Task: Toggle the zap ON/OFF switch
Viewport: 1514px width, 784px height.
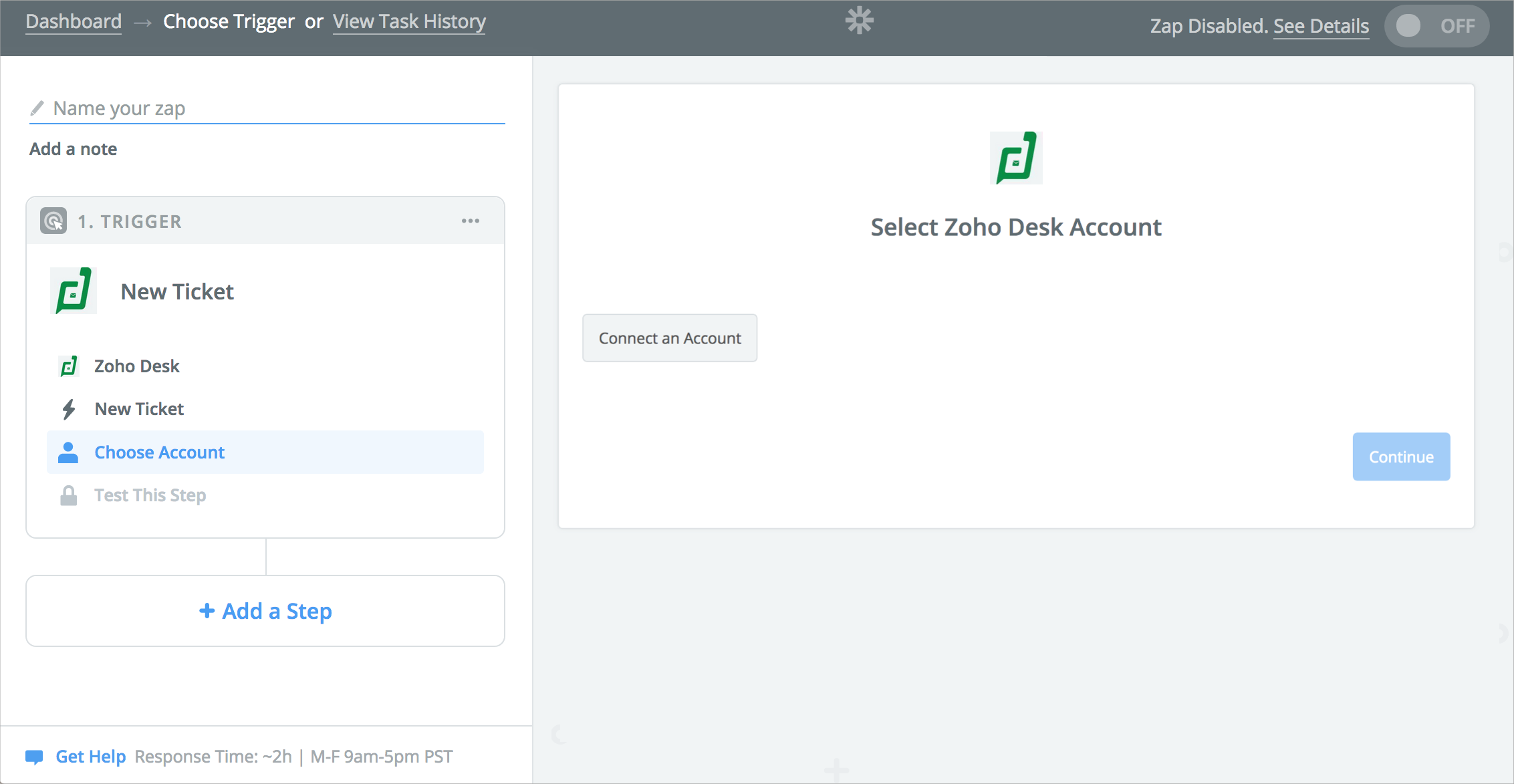Action: click(1436, 26)
